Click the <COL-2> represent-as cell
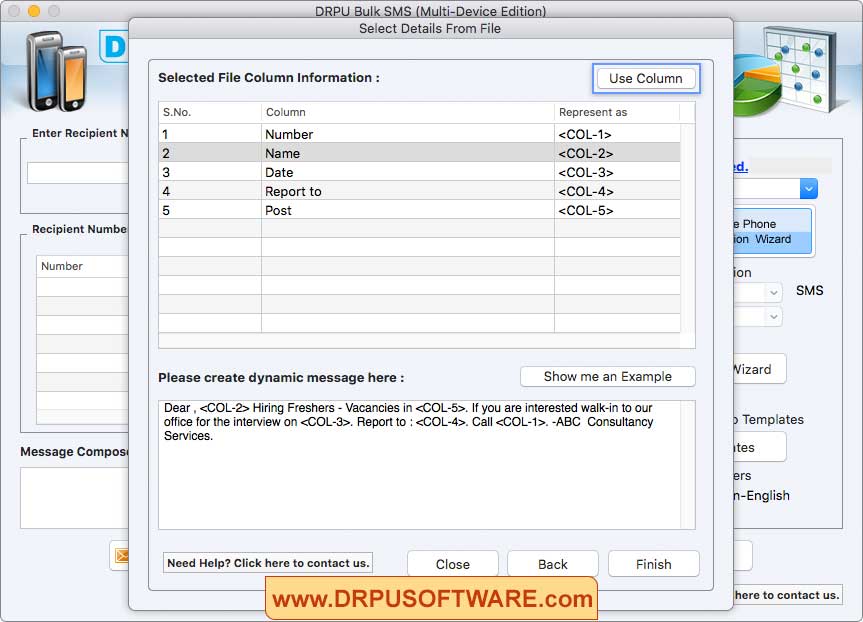 pyautogui.click(x=617, y=153)
